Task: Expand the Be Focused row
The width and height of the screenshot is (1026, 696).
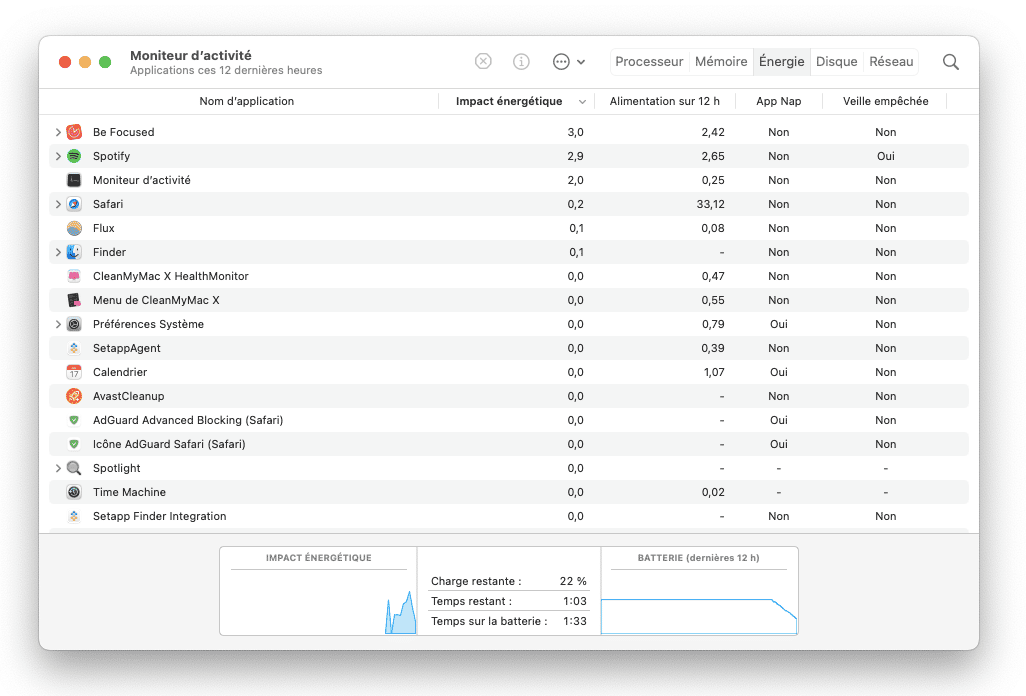Action: coord(58,132)
